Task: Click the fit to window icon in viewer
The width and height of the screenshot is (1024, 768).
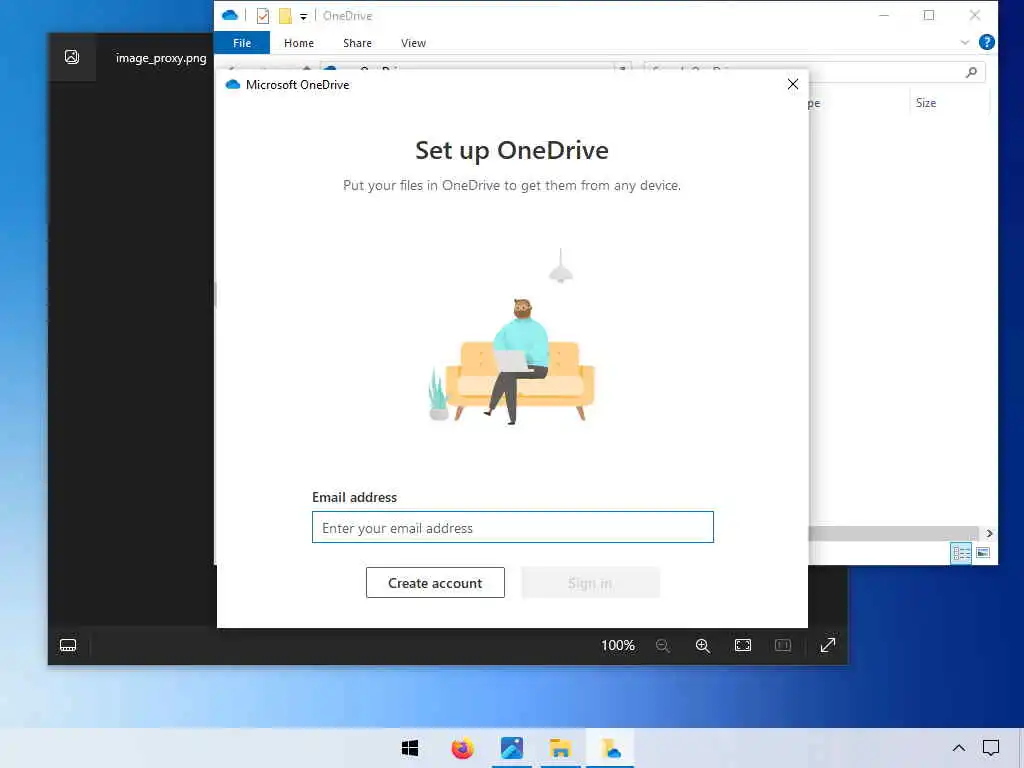Action: coord(743,645)
